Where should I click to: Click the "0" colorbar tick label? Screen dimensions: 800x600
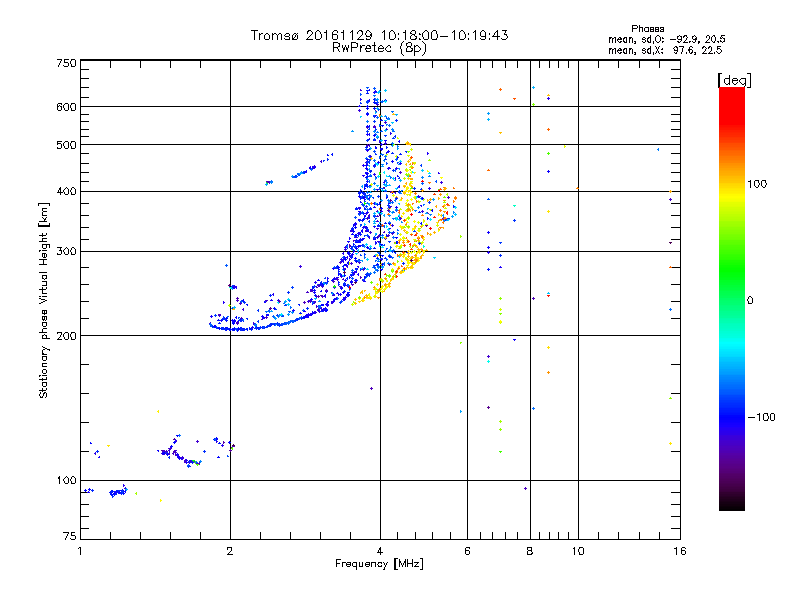click(749, 301)
